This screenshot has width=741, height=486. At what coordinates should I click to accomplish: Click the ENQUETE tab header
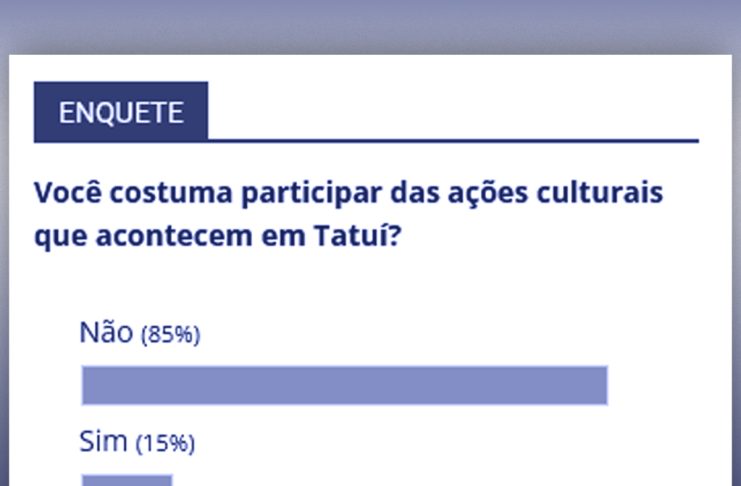click(120, 112)
